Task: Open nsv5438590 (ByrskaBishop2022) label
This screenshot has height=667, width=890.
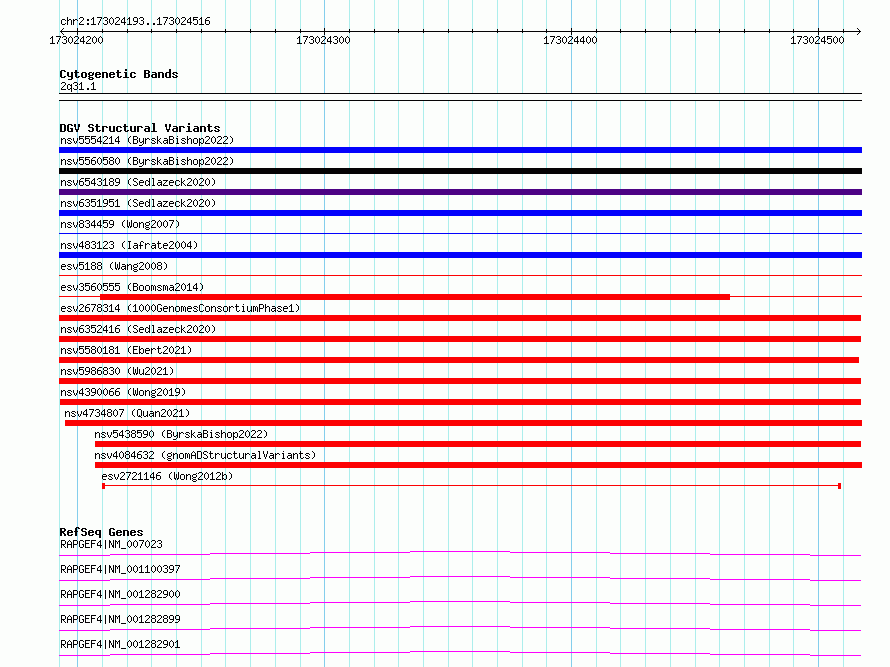Action: [181, 434]
